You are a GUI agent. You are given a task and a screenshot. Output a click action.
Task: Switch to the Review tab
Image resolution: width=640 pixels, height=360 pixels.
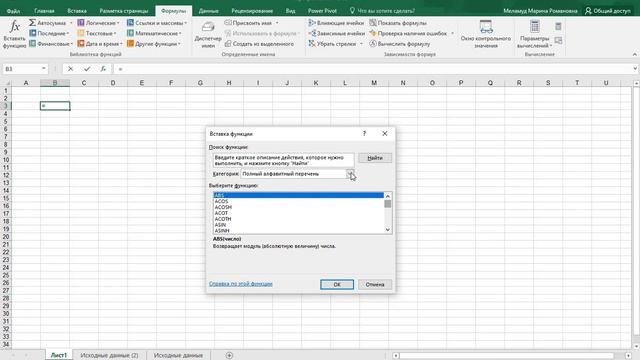[252, 11]
